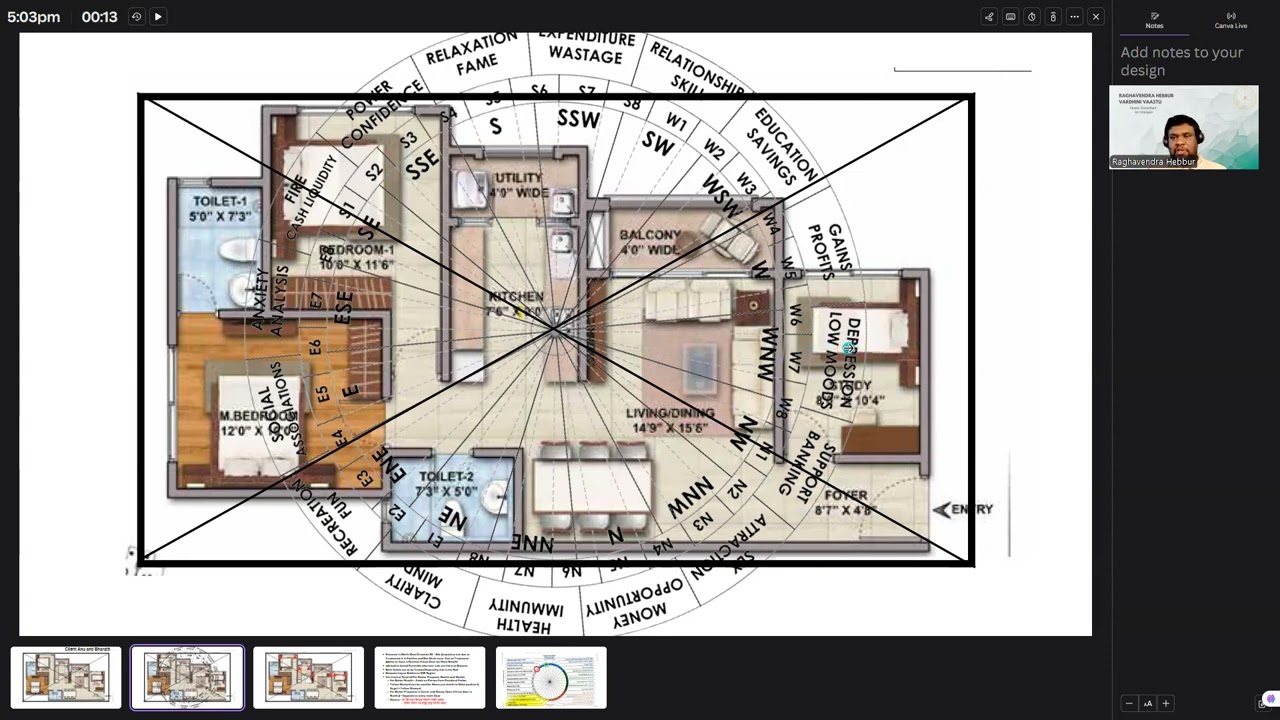Open the first slide thumbnail 'Client Anu and Bharath'

click(66, 677)
